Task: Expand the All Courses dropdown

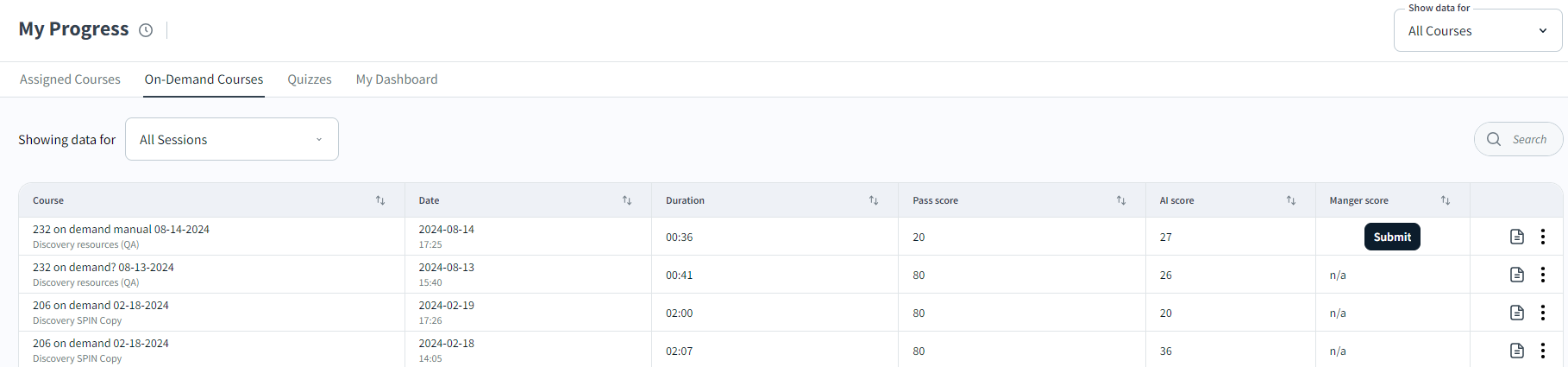Action: pos(1477,31)
